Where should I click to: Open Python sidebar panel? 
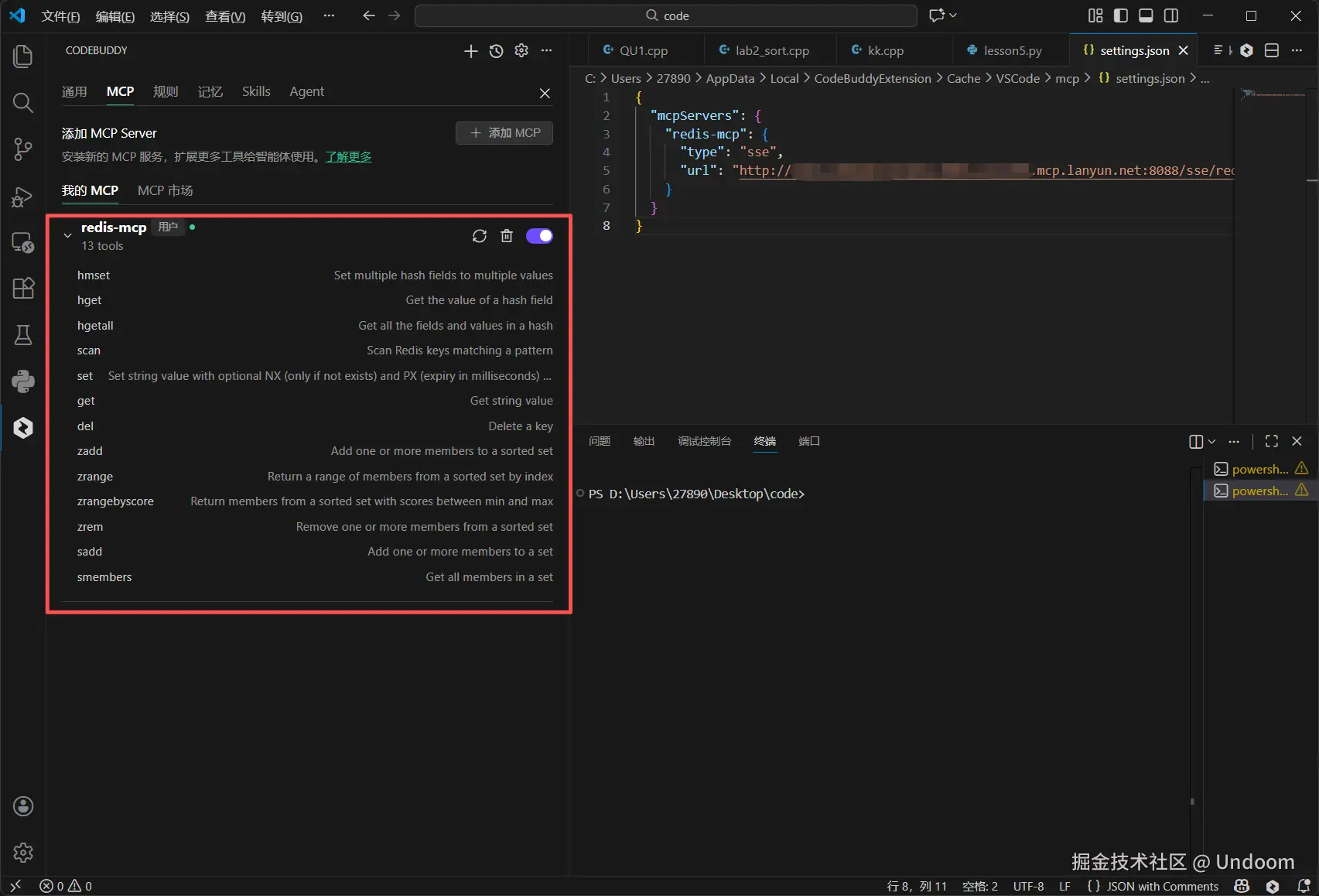coord(23,381)
